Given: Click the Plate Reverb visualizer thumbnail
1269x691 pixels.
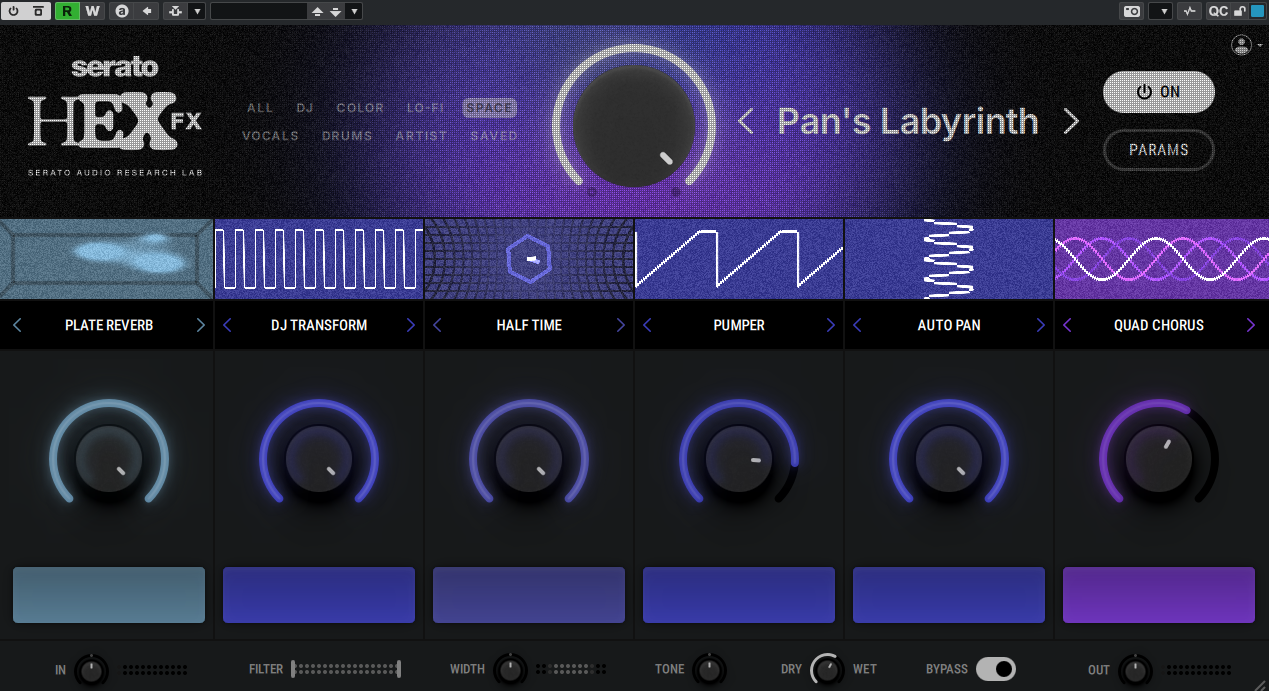Looking at the screenshot, I should click(x=106, y=259).
